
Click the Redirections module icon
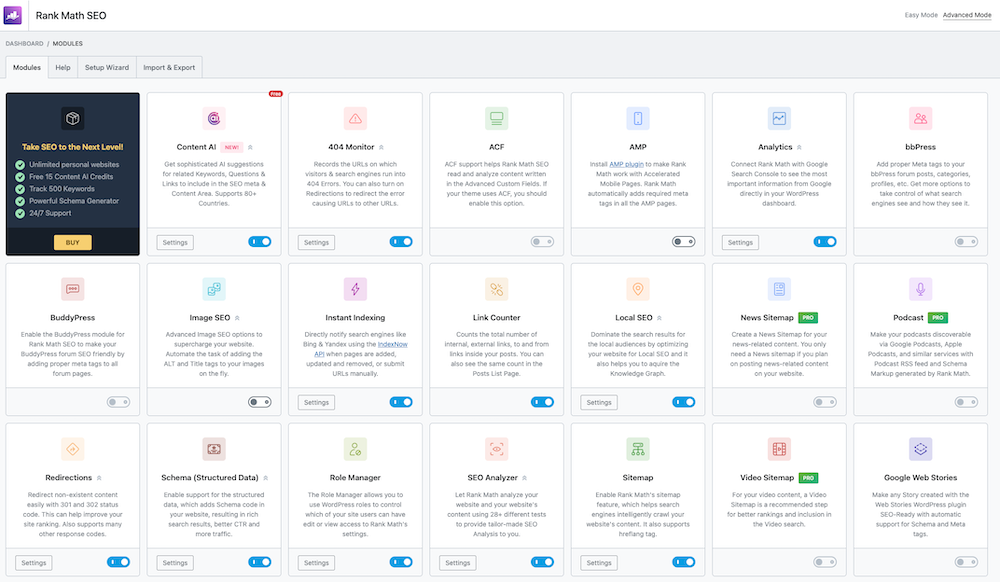pyautogui.click(x=73, y=449)
